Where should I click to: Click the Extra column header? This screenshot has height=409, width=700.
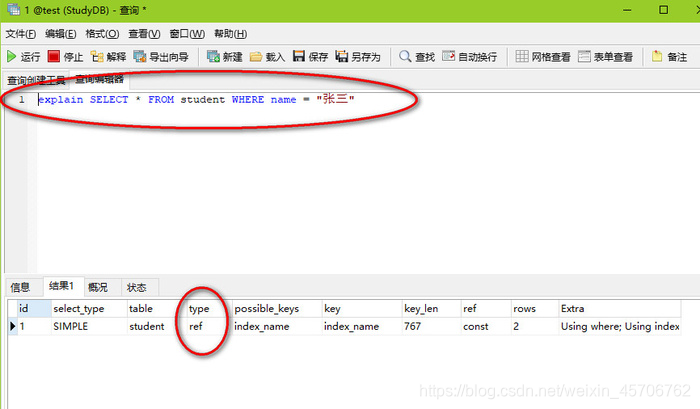coord(620,309)
